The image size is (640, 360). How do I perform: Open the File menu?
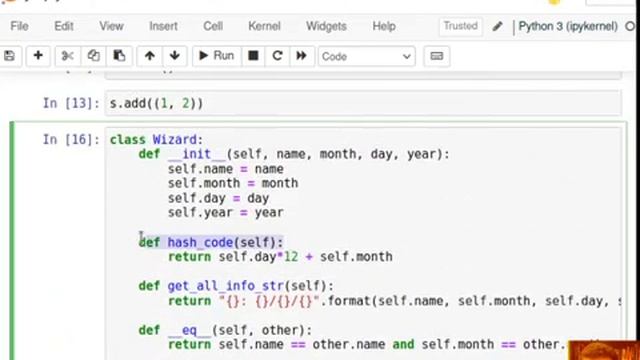19,26
